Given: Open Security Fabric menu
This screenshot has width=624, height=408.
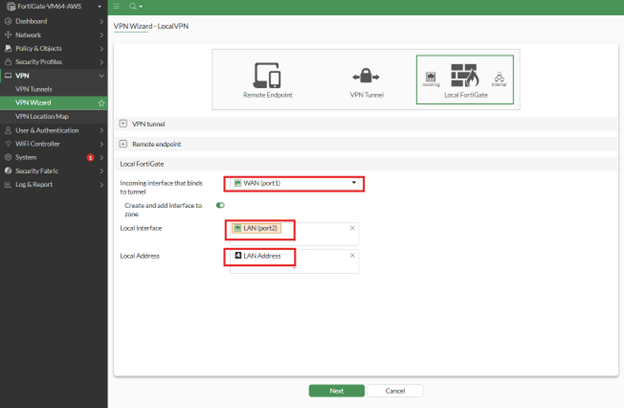Looking at the screenshot, I should coord(53,171).
